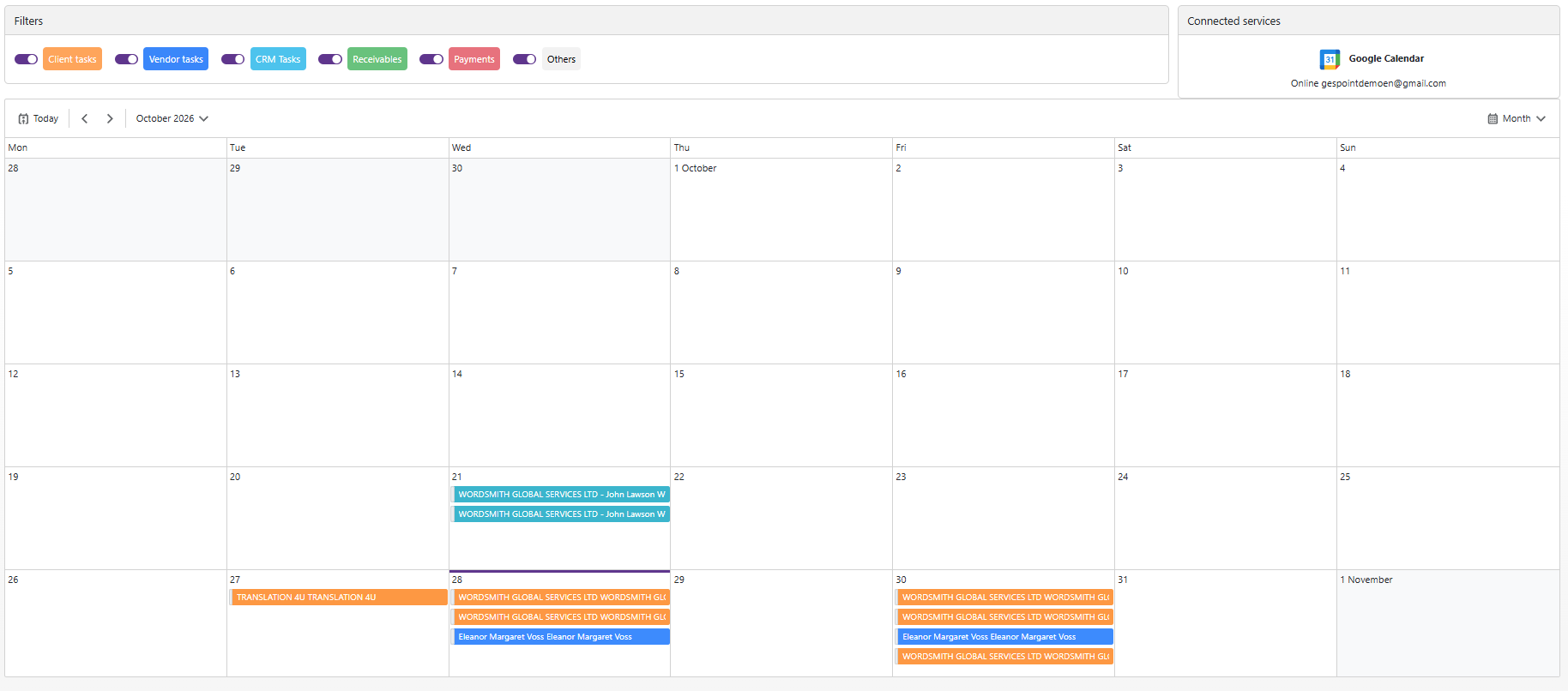
Task: Click the green Receivables label
Action: [377, 59]
